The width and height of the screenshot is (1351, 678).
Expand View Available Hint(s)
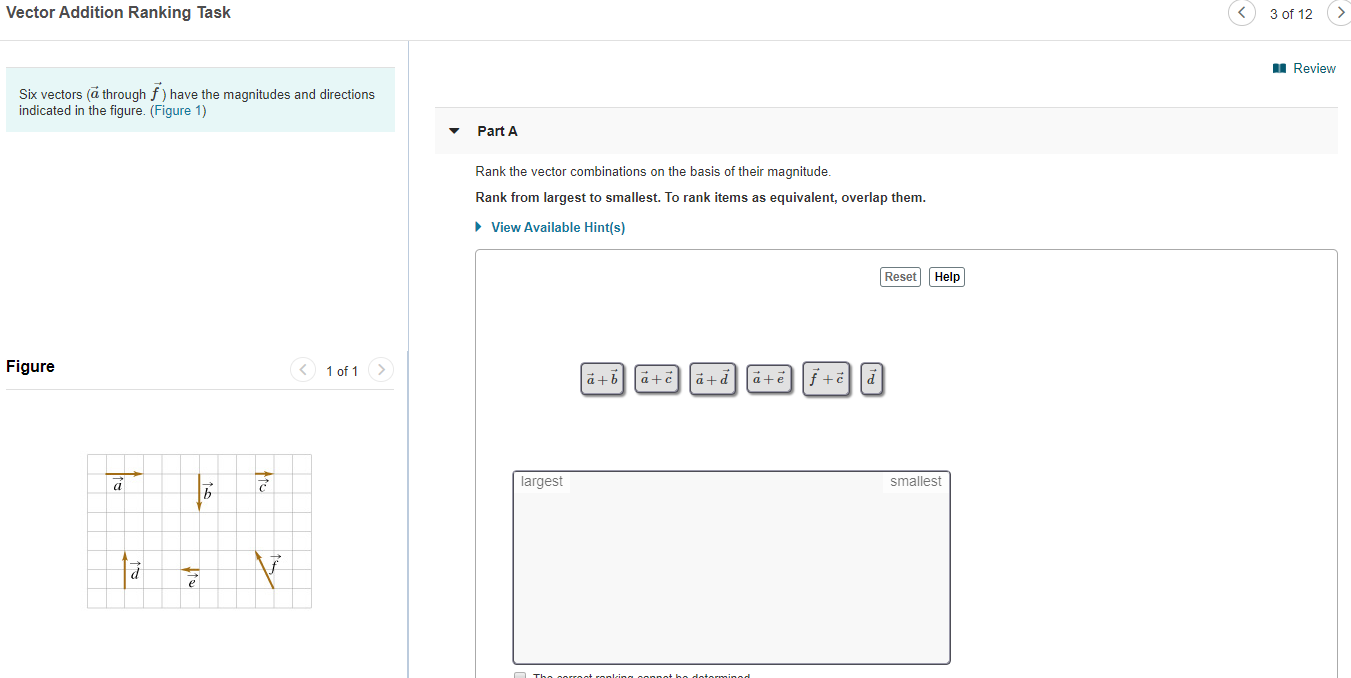pos(557,227)
